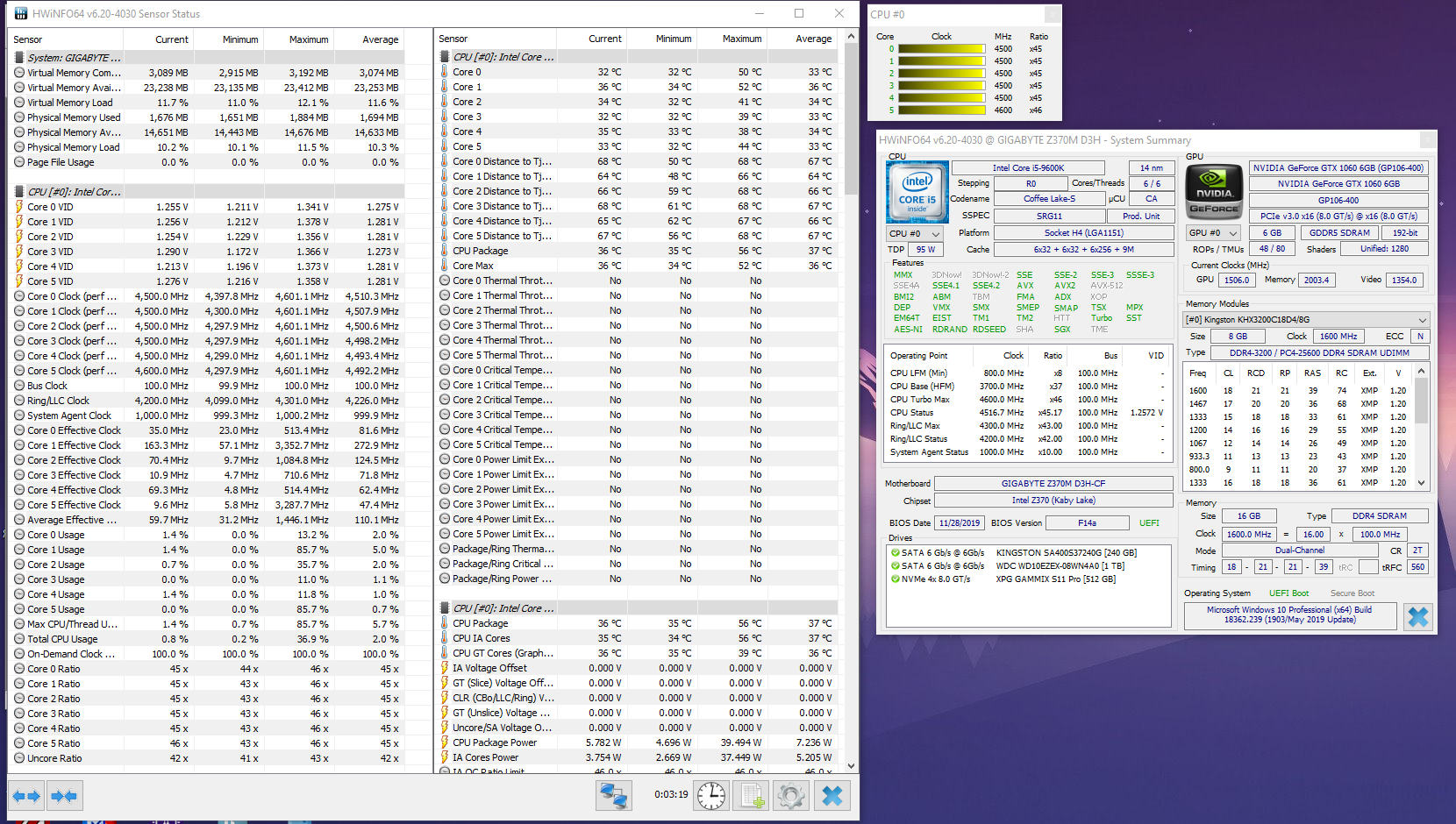Viewport: 1456px width, 824px height.
Task: Click the lightning icon beside IA Voltage Offset
Action: click(x=445, y=668)
